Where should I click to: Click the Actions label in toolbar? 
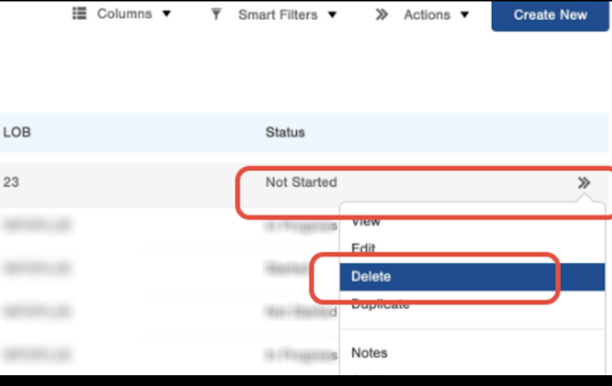[x=427, y=15]
